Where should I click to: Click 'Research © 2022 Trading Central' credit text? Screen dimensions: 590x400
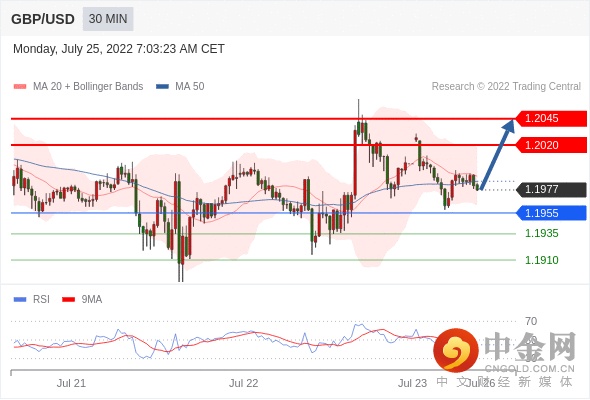(x=506, y=87)
